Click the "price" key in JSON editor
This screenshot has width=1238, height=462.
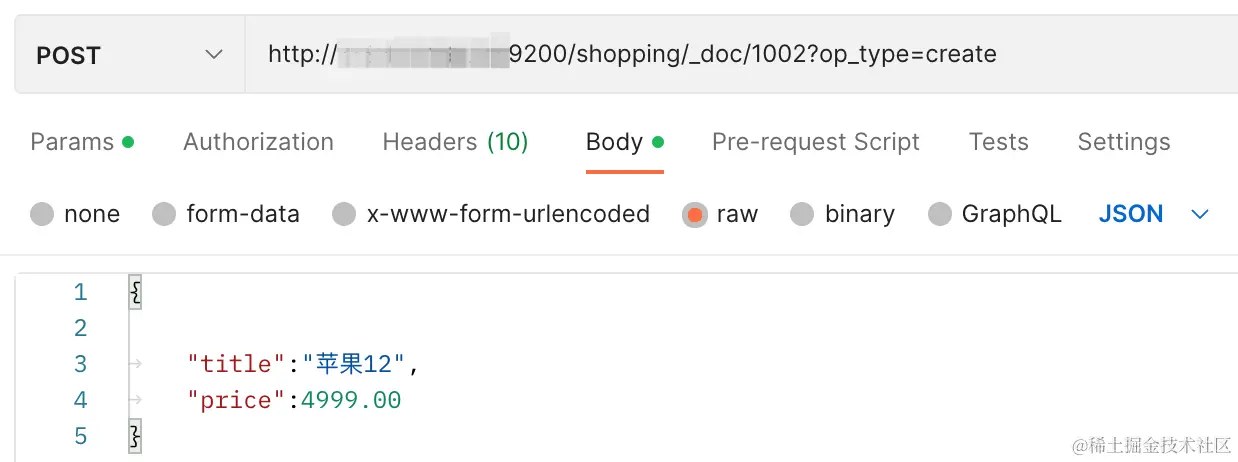236,401
